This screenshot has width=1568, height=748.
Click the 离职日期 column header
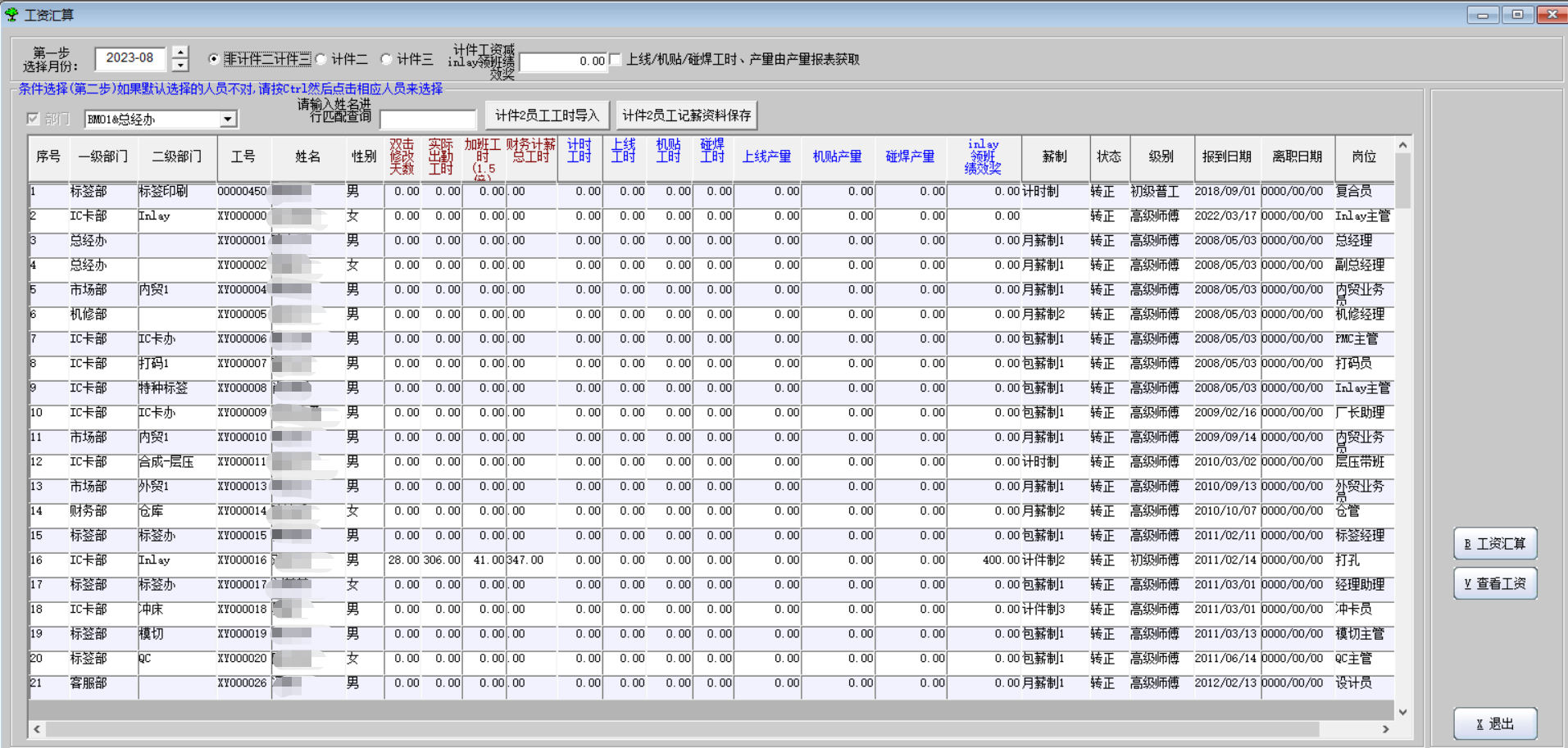click(x=1298, y=157)
